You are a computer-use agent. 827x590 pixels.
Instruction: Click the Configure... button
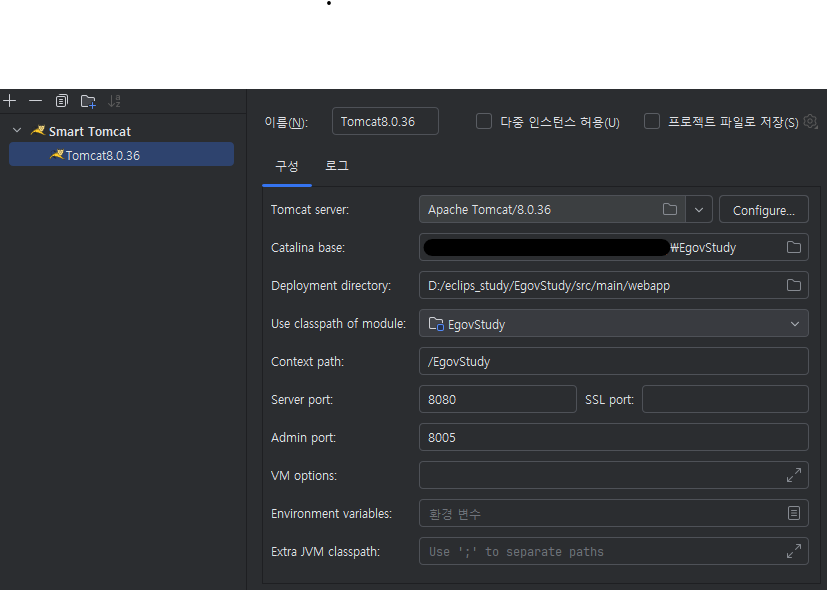click(x=764, y=210)
